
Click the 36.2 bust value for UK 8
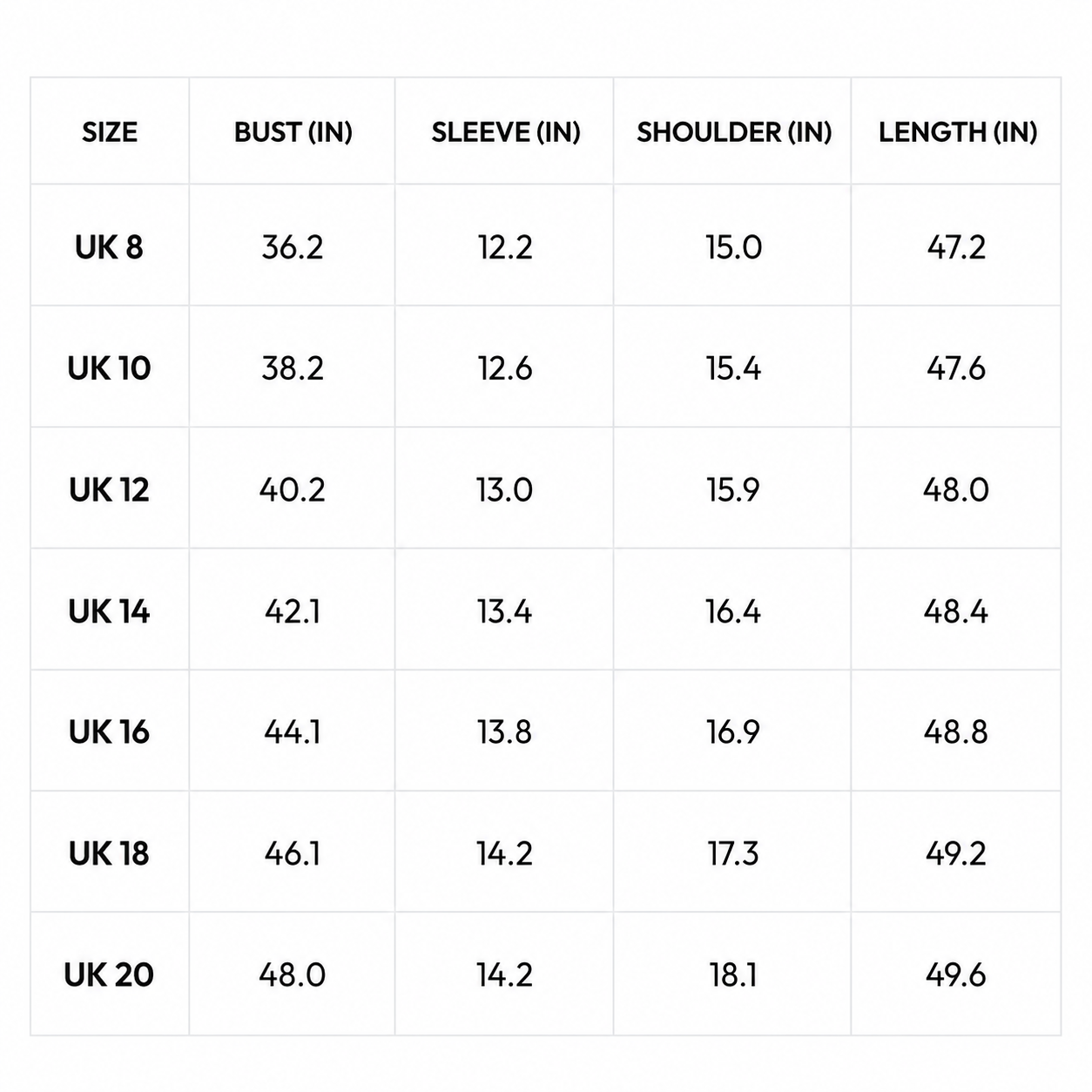click(293, 247)
